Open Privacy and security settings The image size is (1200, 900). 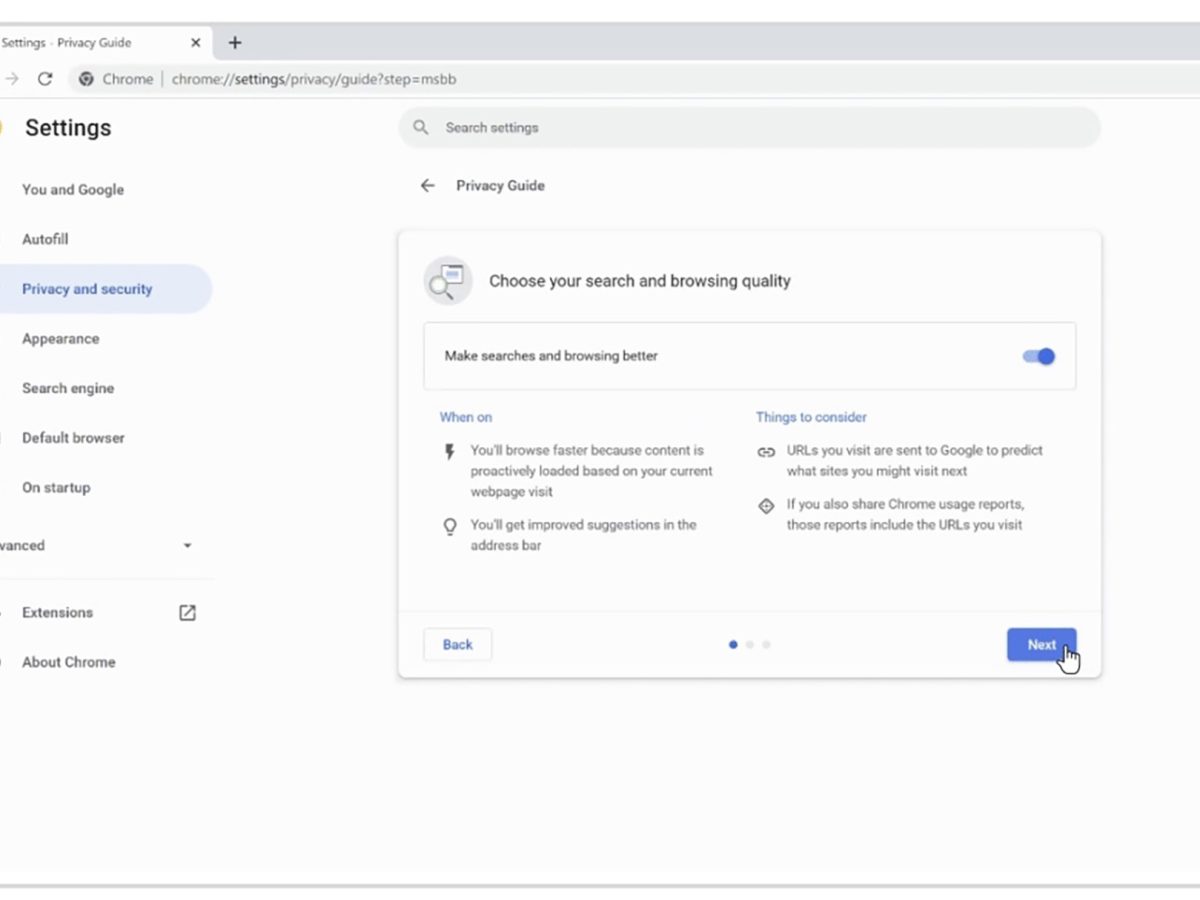87,289
